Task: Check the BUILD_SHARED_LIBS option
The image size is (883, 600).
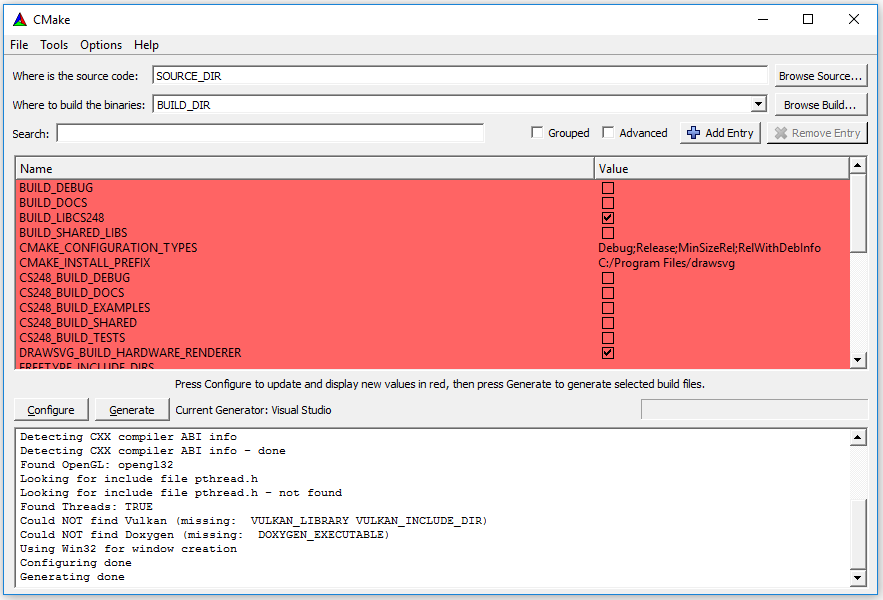Action: click(x=608, y=233)
